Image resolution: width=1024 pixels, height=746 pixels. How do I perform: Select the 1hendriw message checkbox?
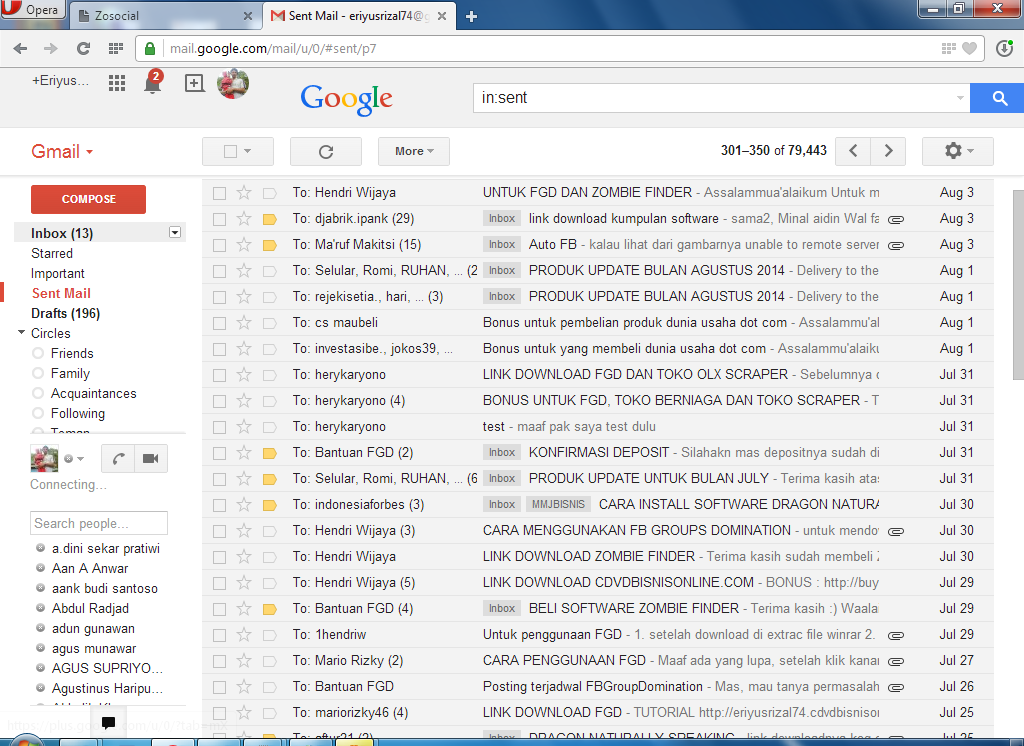tap(219, 635)
